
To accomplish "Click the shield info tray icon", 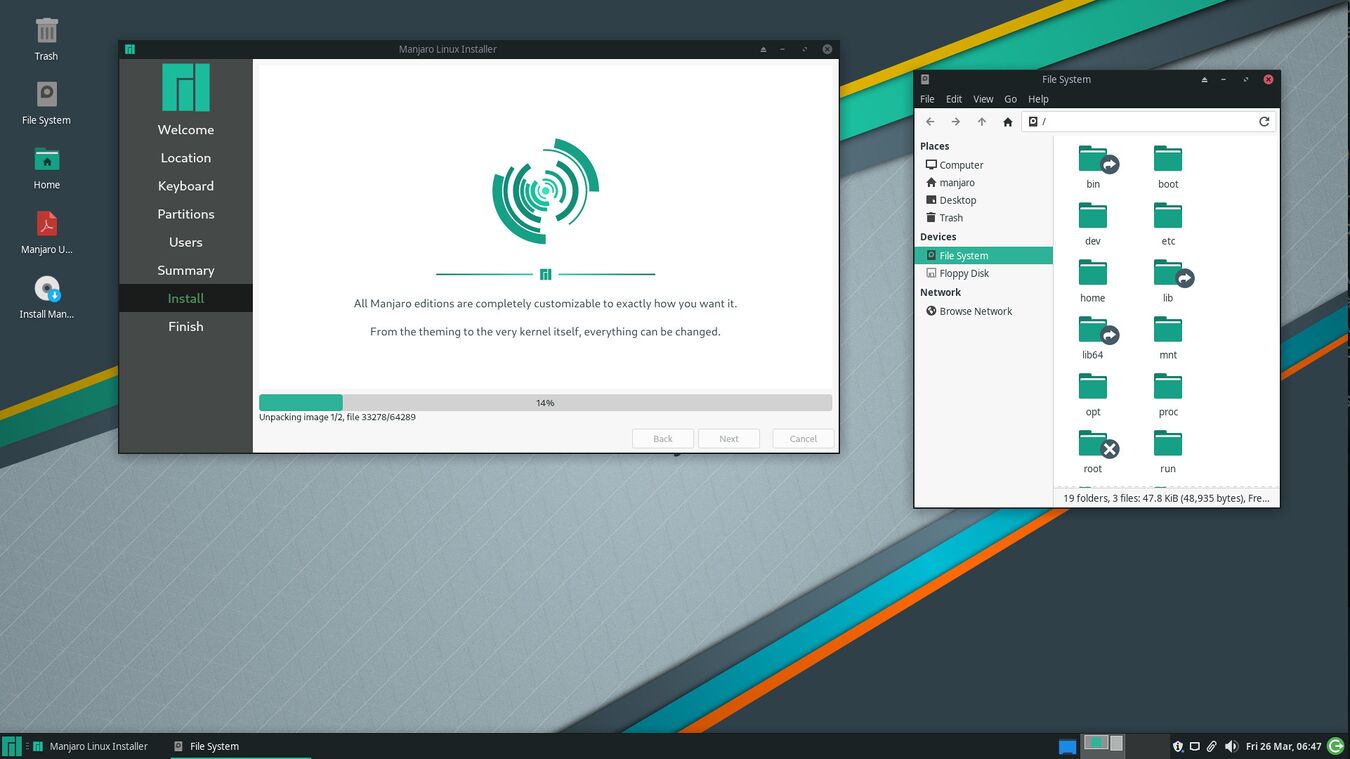I will pos(1178,746).
